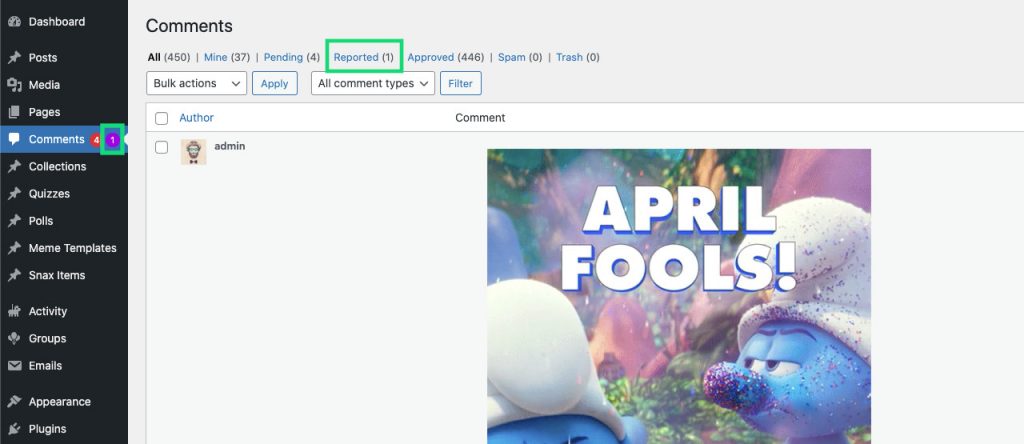Open Activity menu label
1024x444 pixels.
48,311
